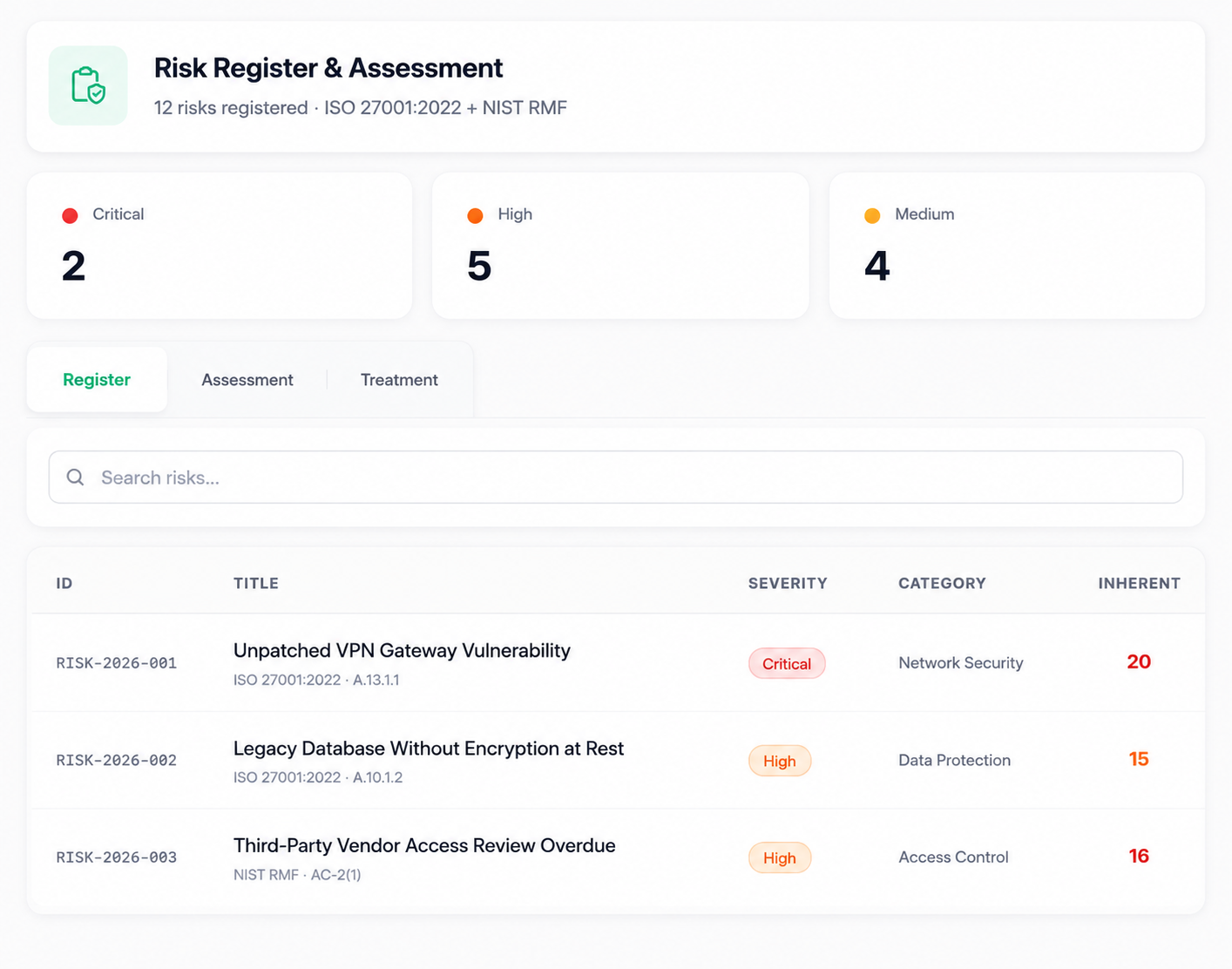Image resolution: width=1232 pixels, height=969 pixels.
Task: Open Third-Party Vendor Access Review Overdue
Action: (424, 845)
